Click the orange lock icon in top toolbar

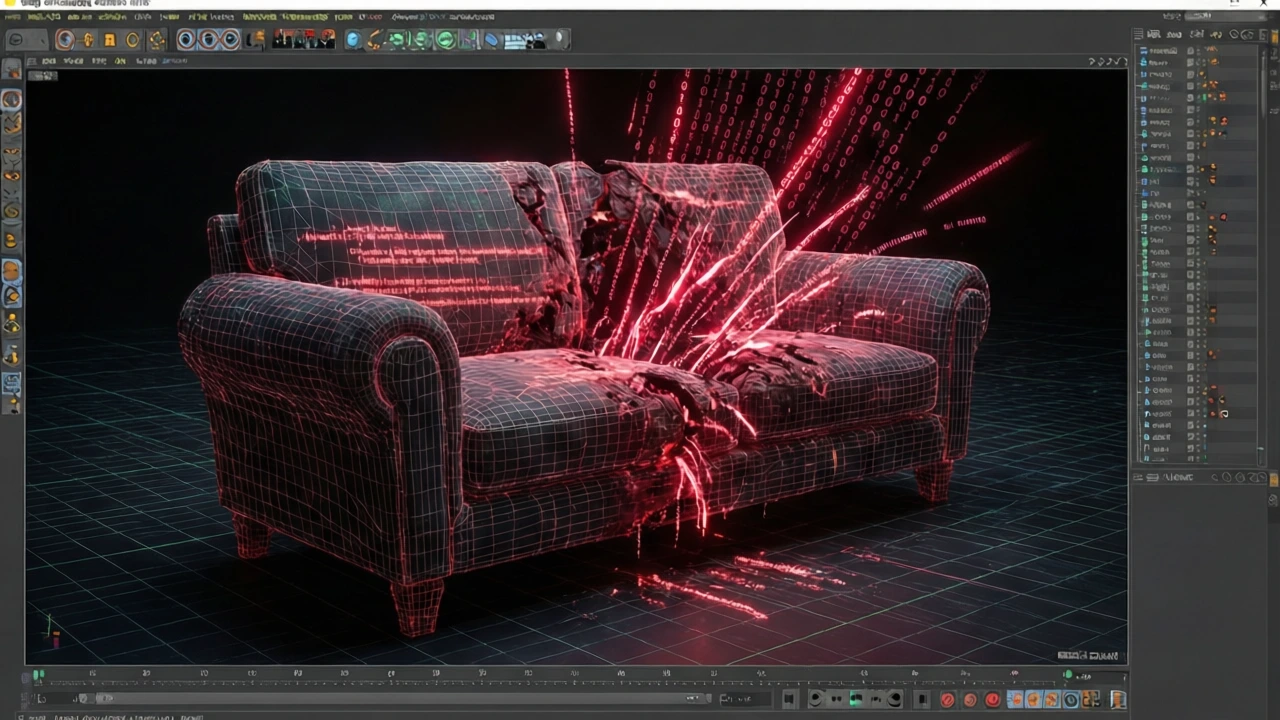pos(110,40)
